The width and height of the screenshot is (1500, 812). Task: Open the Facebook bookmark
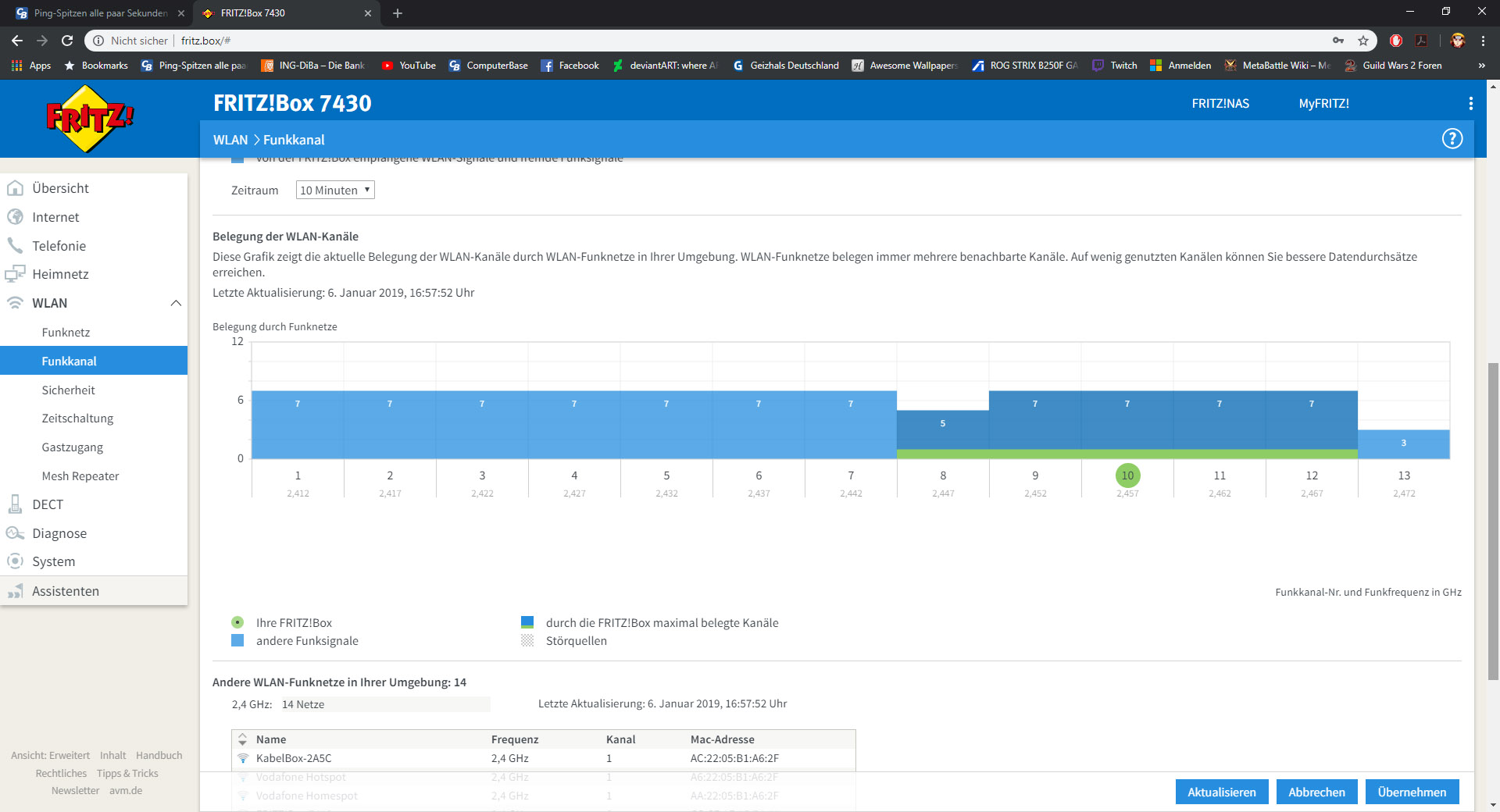click(x=570, y=66)
